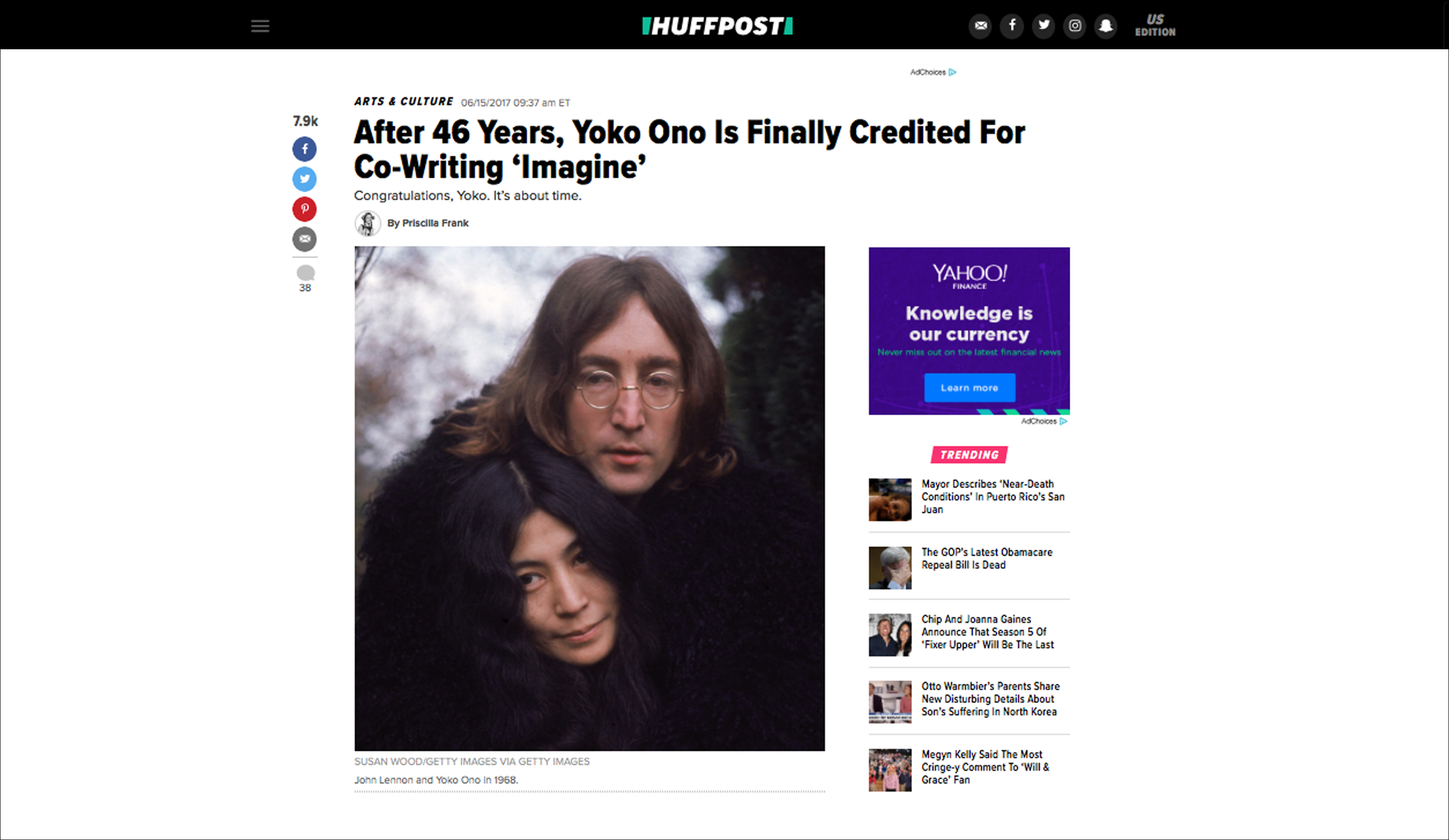
Task: Open Chip And Joanna Gaines thumbnail
Action: (x=890, y=635)
